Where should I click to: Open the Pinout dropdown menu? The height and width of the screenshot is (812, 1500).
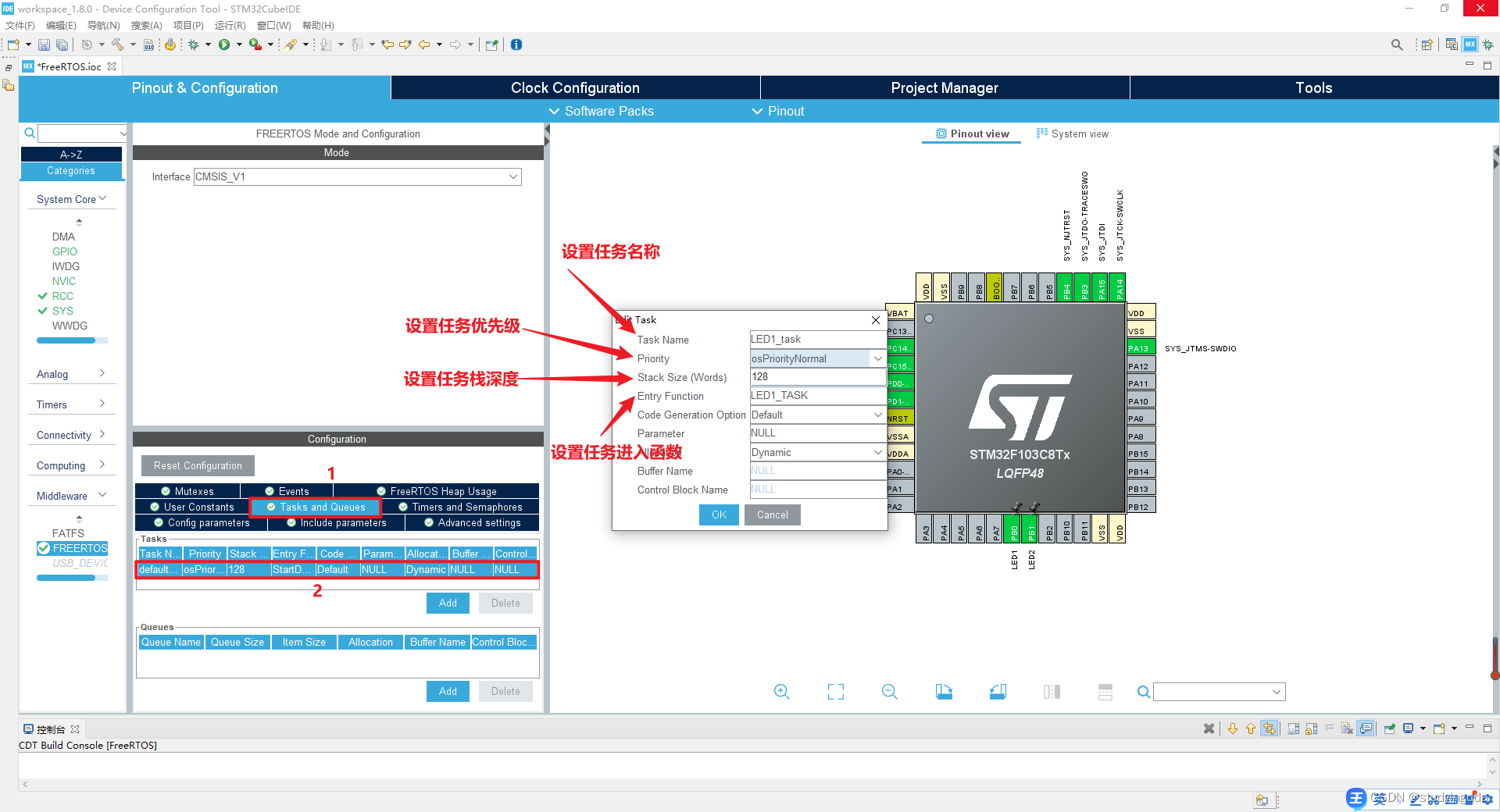(x=777, y=111)
